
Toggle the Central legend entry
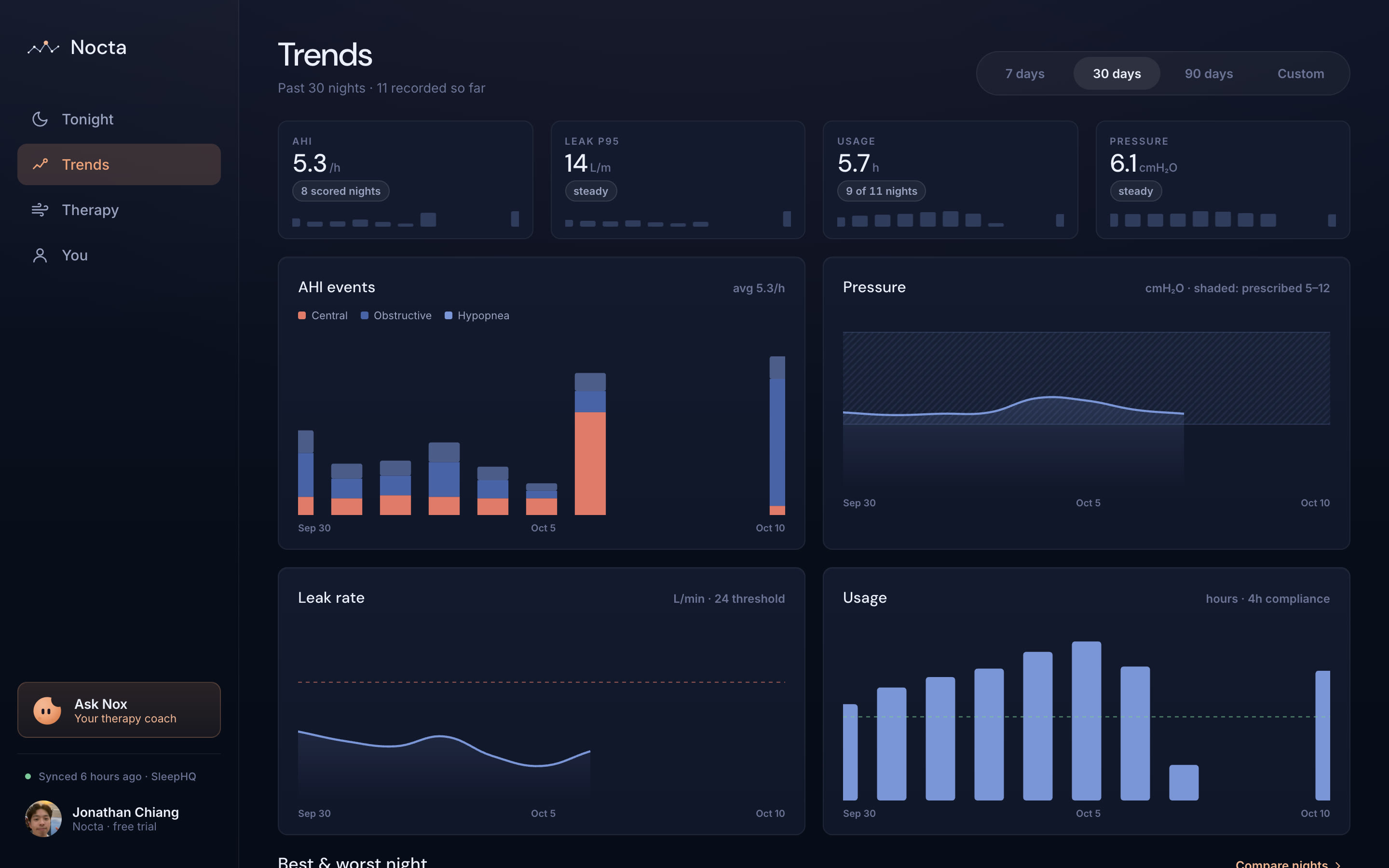click(323, 315)
